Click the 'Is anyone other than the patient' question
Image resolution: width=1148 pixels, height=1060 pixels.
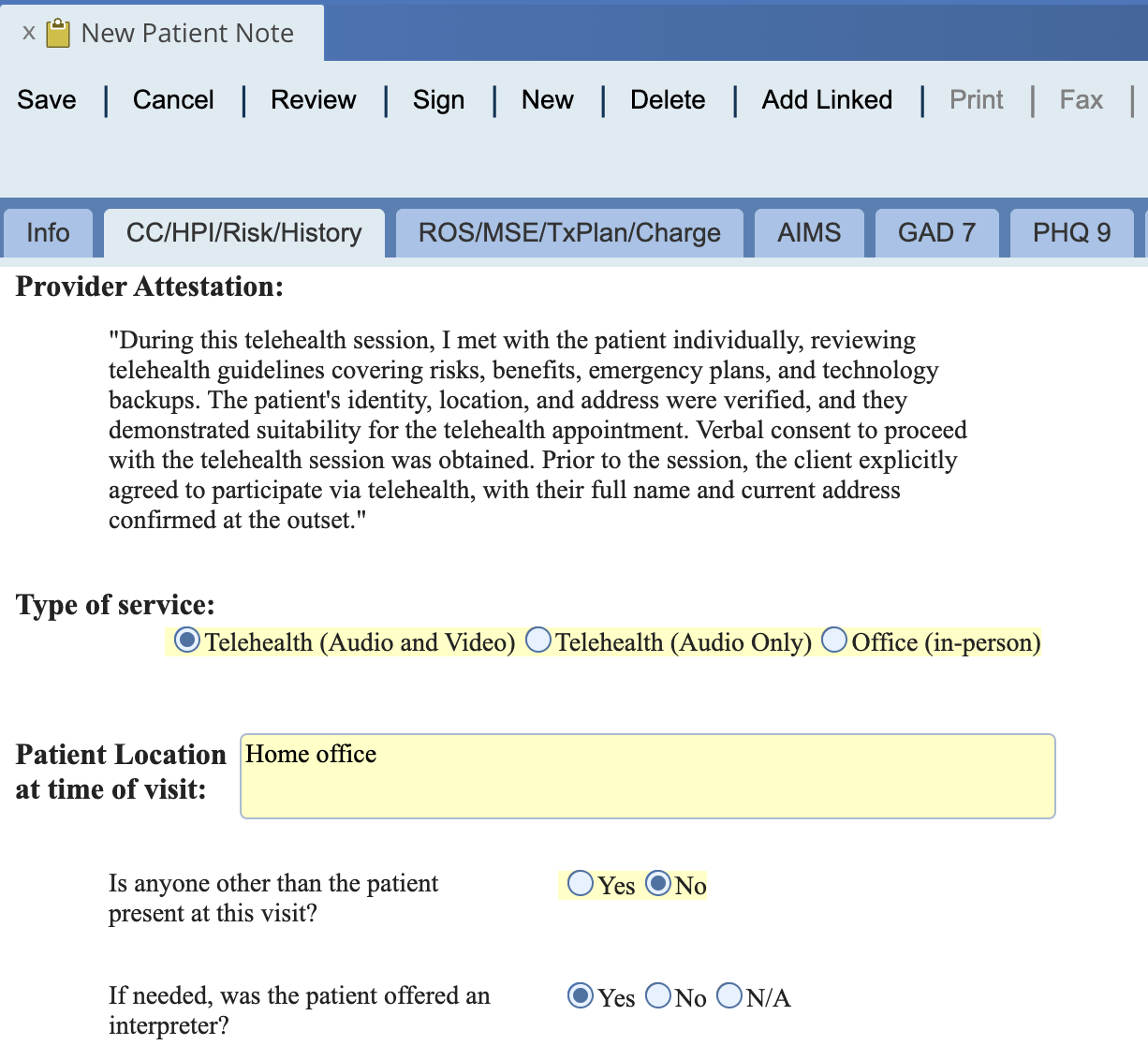coord(273,898)
